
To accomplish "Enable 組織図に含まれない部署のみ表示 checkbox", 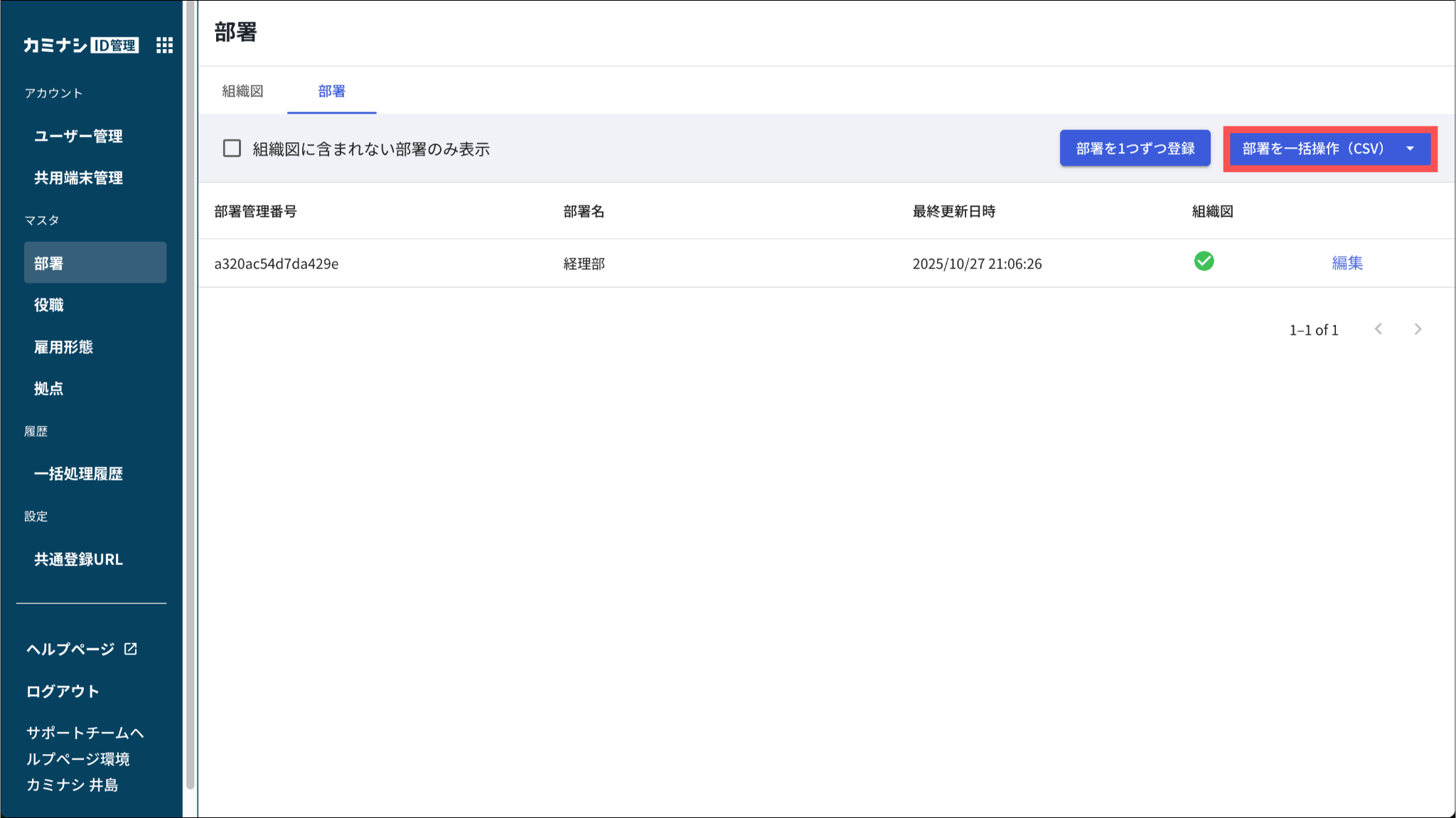I will coord(232,149).
